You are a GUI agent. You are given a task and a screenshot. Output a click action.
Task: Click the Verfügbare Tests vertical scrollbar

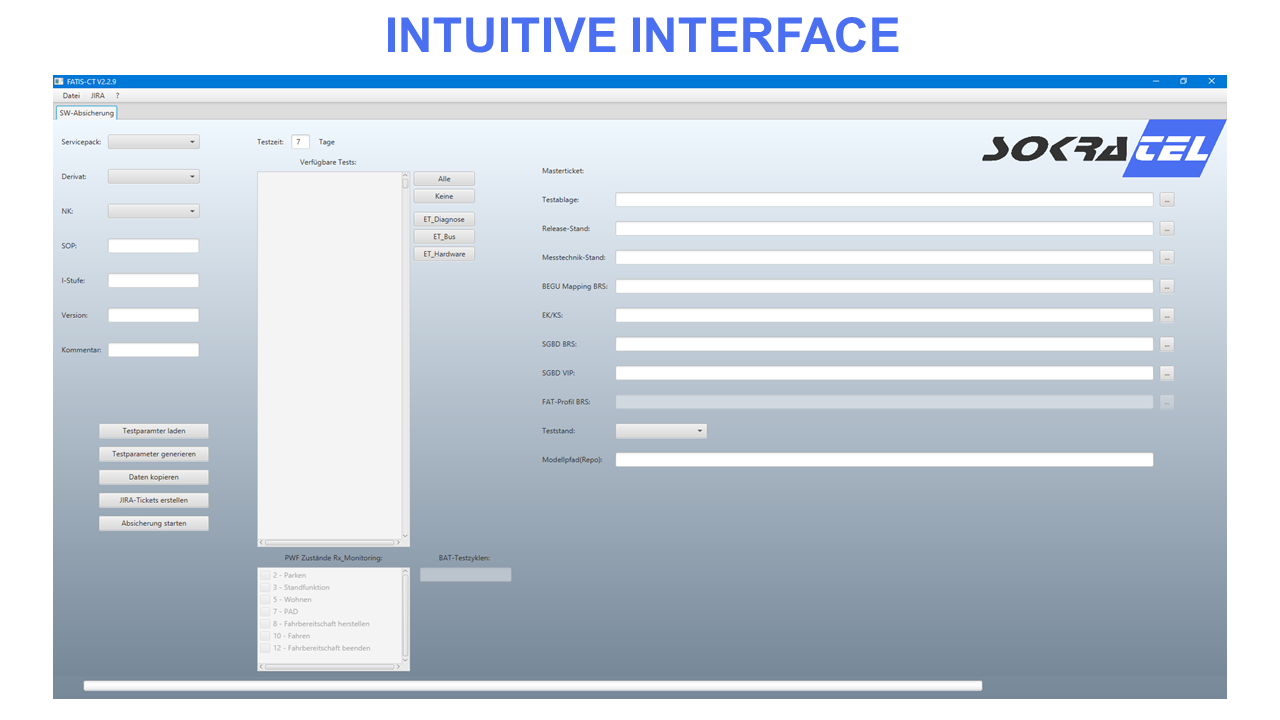[405, 356]
